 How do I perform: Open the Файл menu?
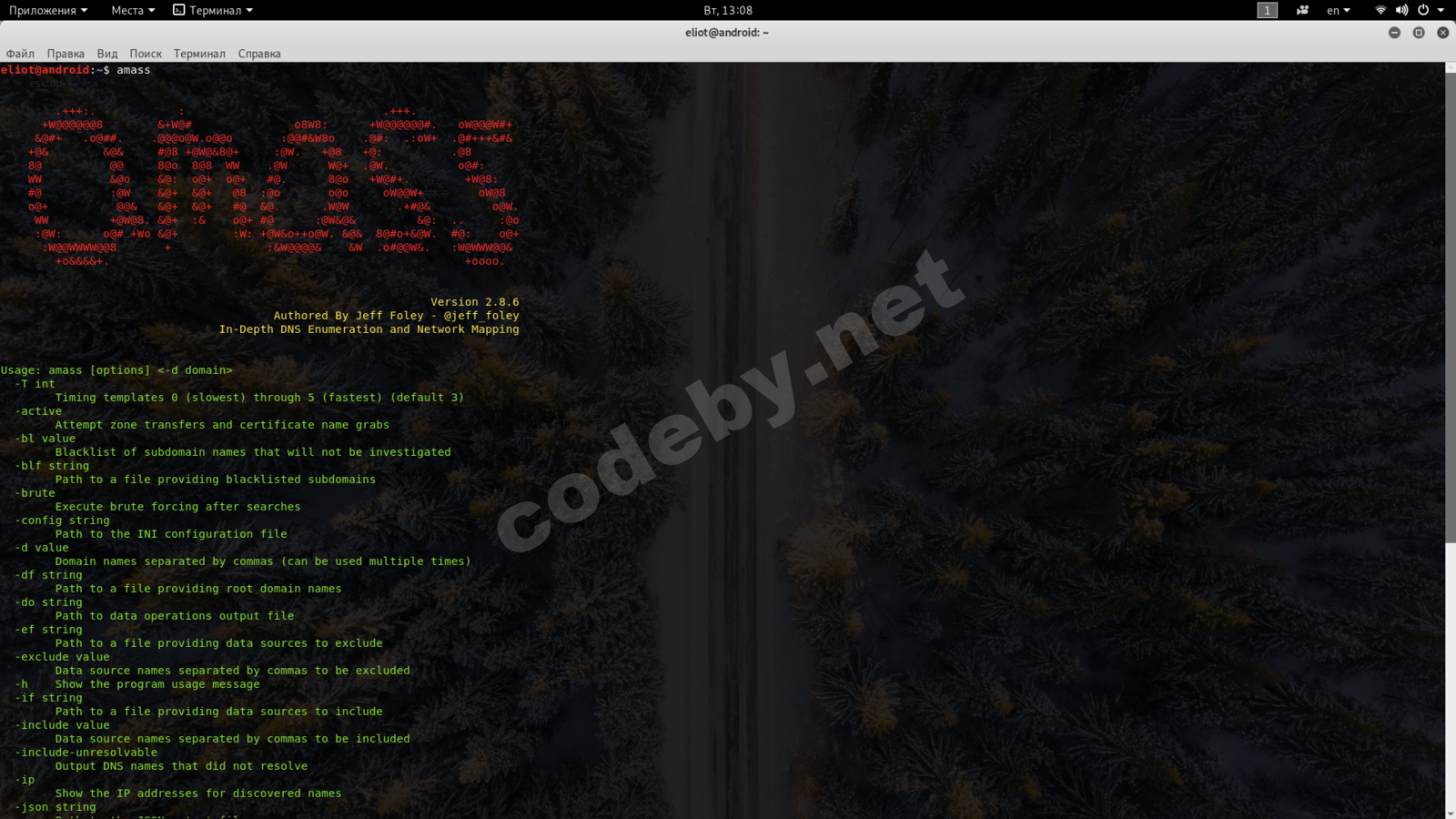20,54
